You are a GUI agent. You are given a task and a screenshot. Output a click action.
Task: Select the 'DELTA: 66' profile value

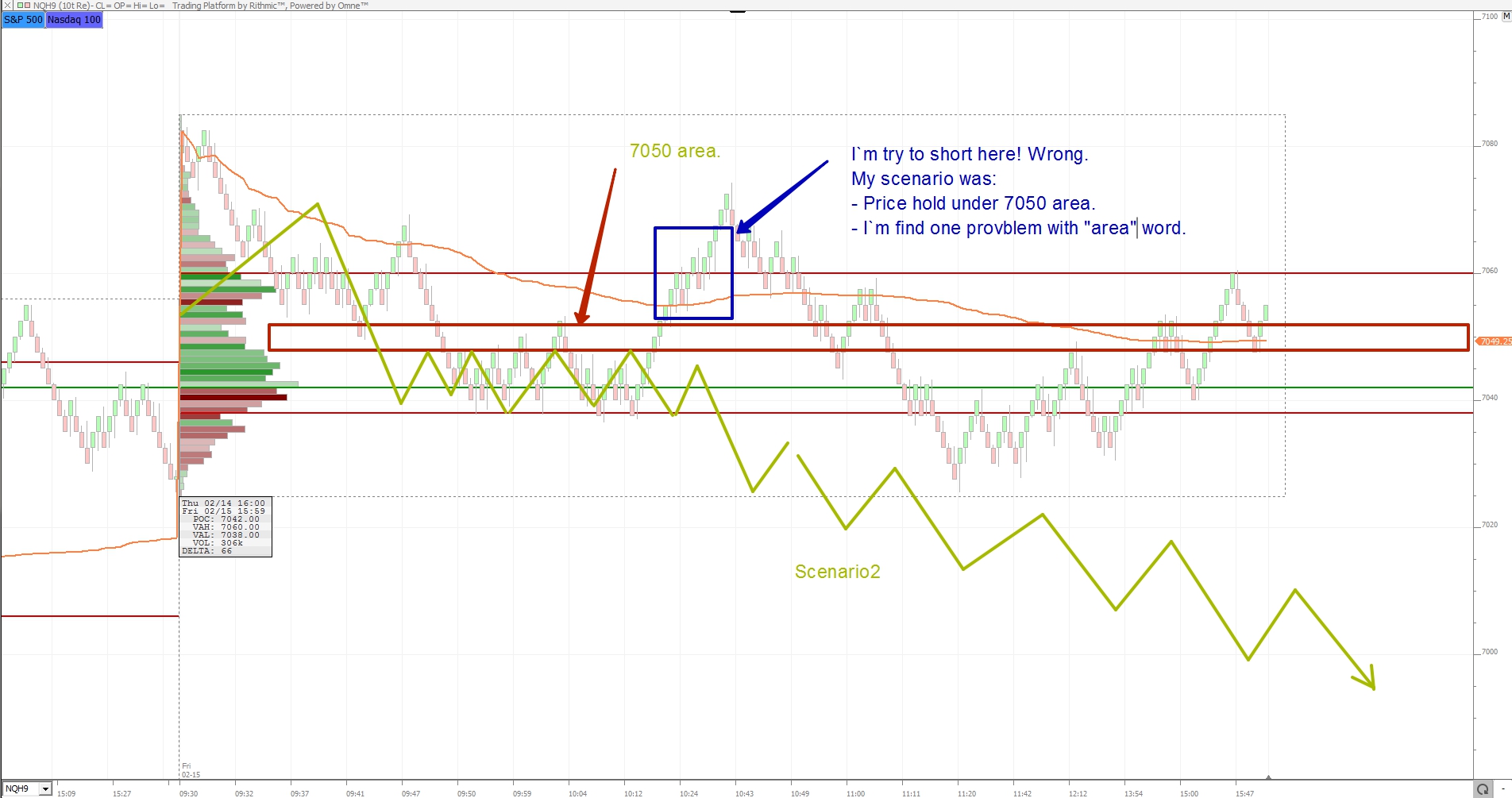207,551
